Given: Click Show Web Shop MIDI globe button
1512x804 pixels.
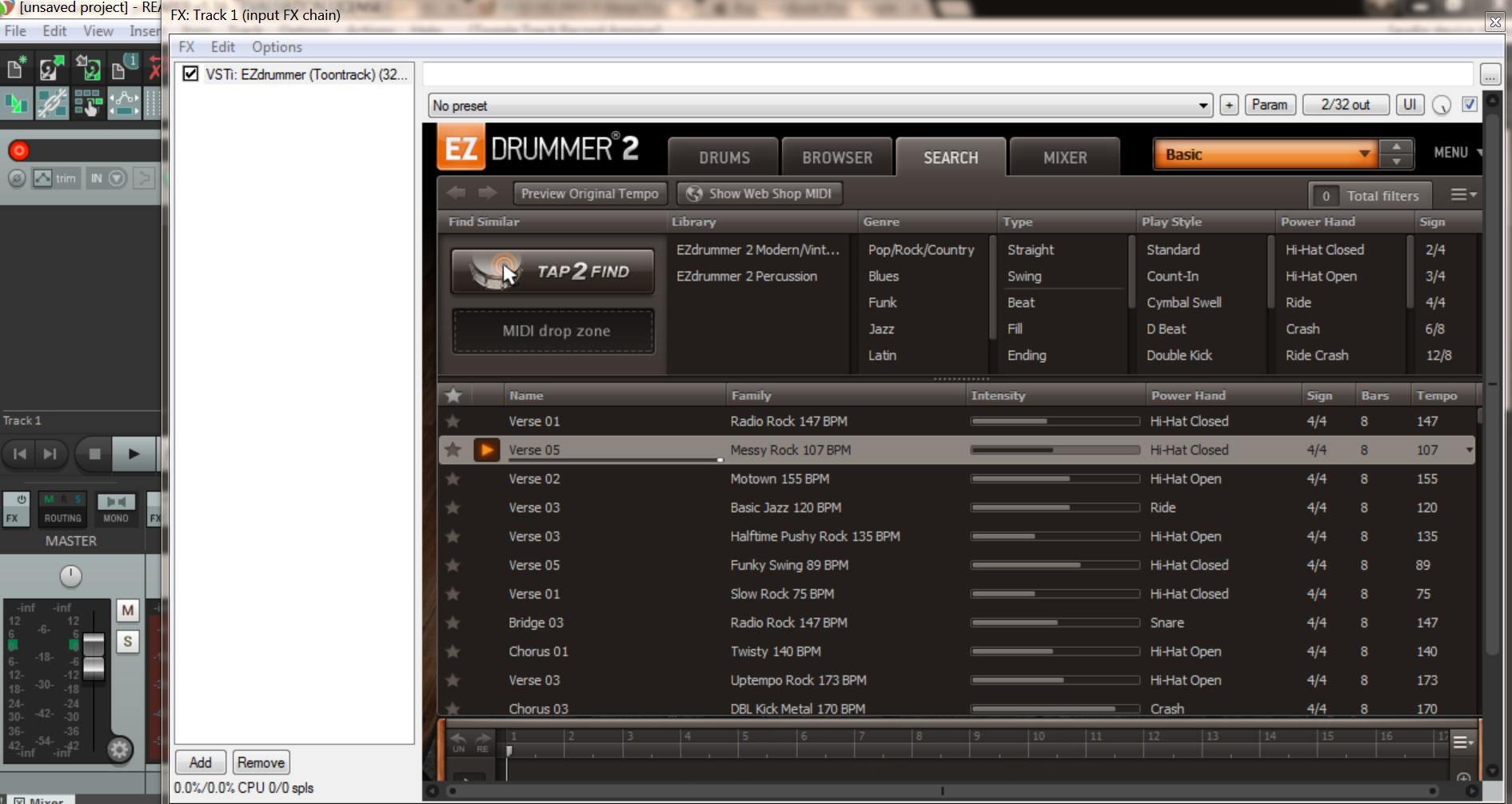Looking at the screenshot, I should [760, 193].
